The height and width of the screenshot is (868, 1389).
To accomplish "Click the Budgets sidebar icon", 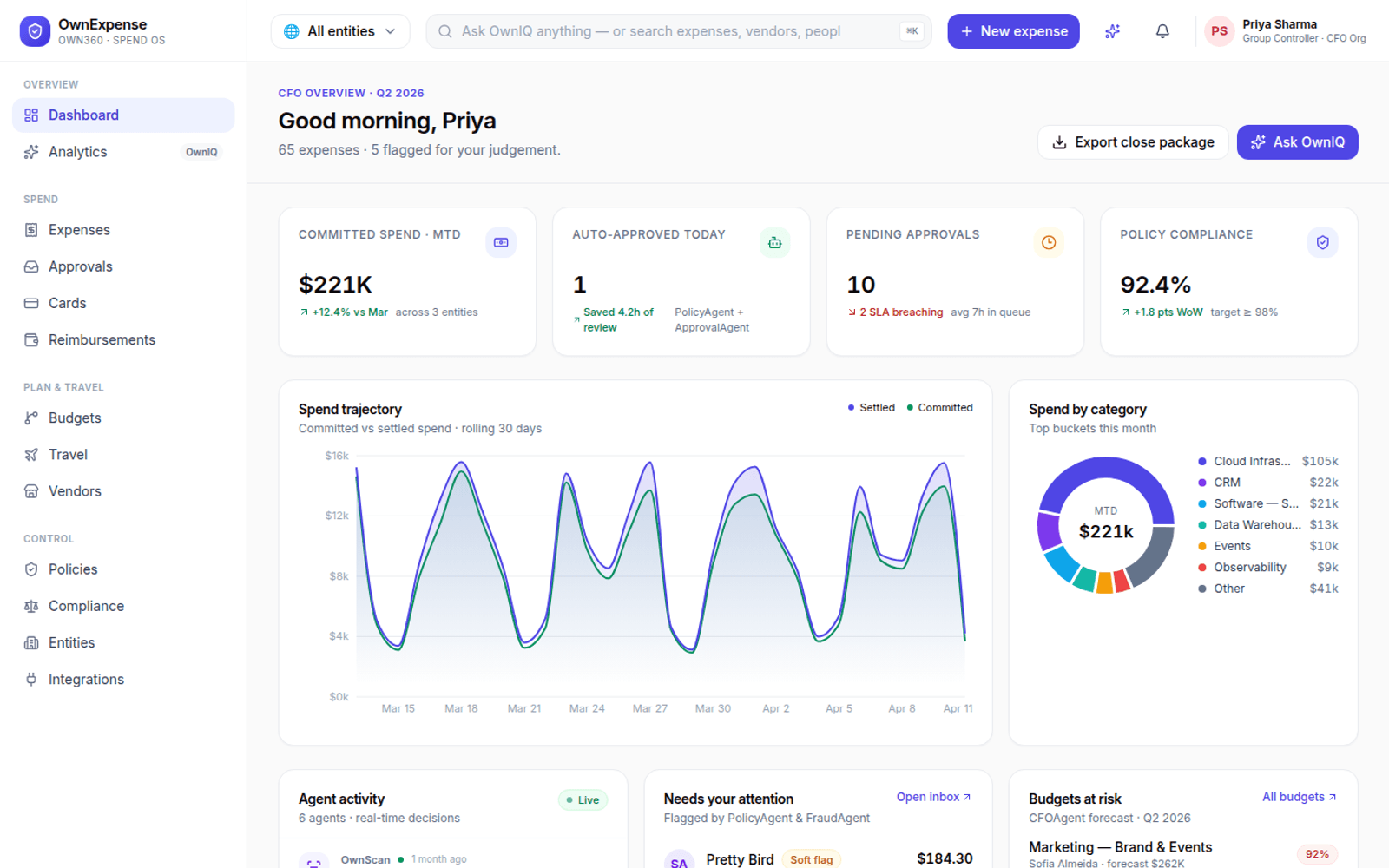I will click(31, 418).
